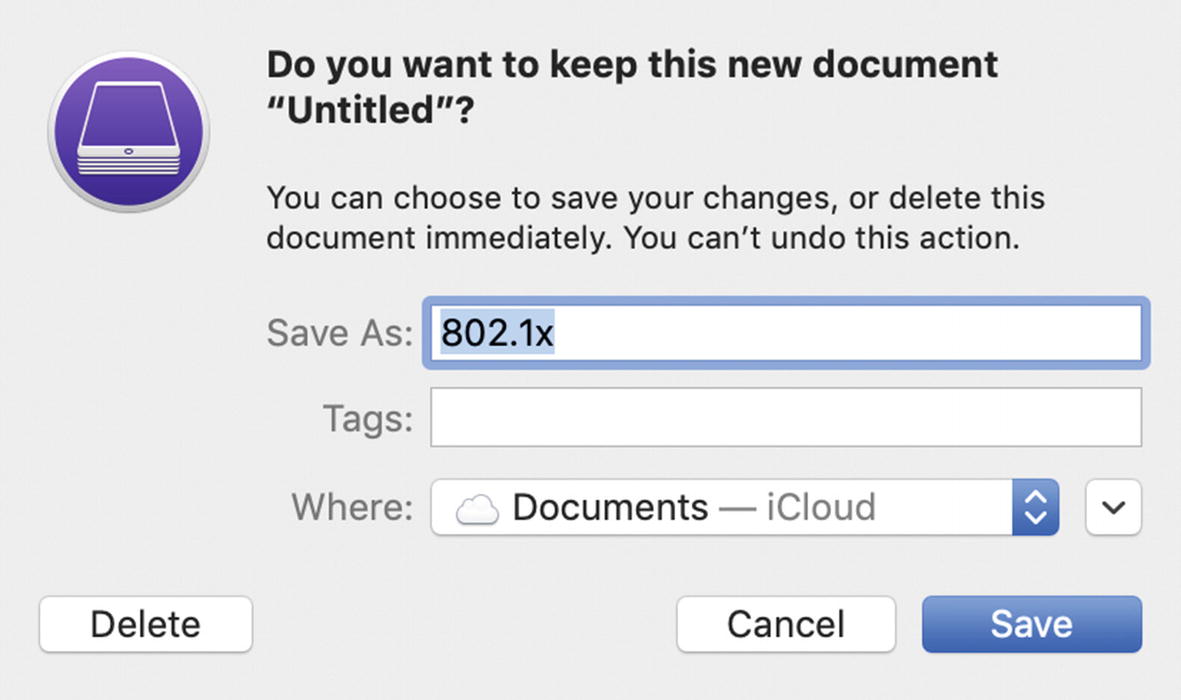Open the blue up-down arrows of Where popup
Image resolution: width=1181 pixels, height=700 pixels.
click(1036, 507)
